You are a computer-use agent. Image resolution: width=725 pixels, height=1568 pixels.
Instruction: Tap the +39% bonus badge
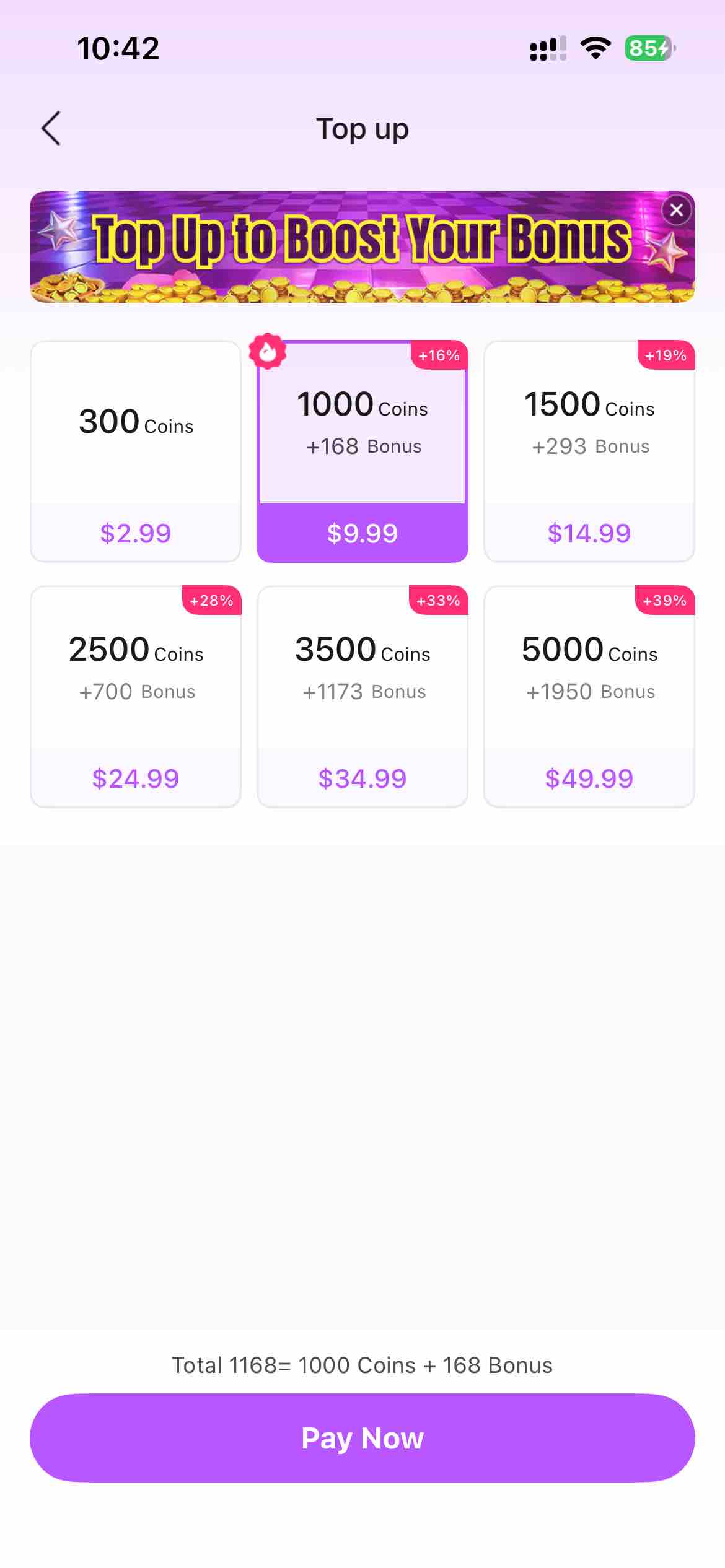(x=665, y=601)
